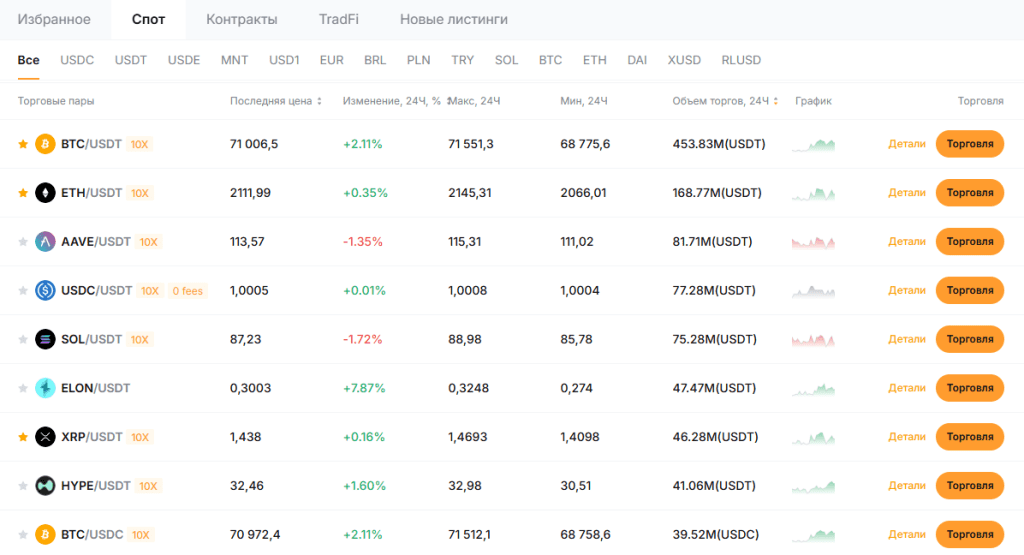Filter pairs by BTC quote
Image resolution: width=1024 pixels, height=555 pixels.
pos(550,60)
